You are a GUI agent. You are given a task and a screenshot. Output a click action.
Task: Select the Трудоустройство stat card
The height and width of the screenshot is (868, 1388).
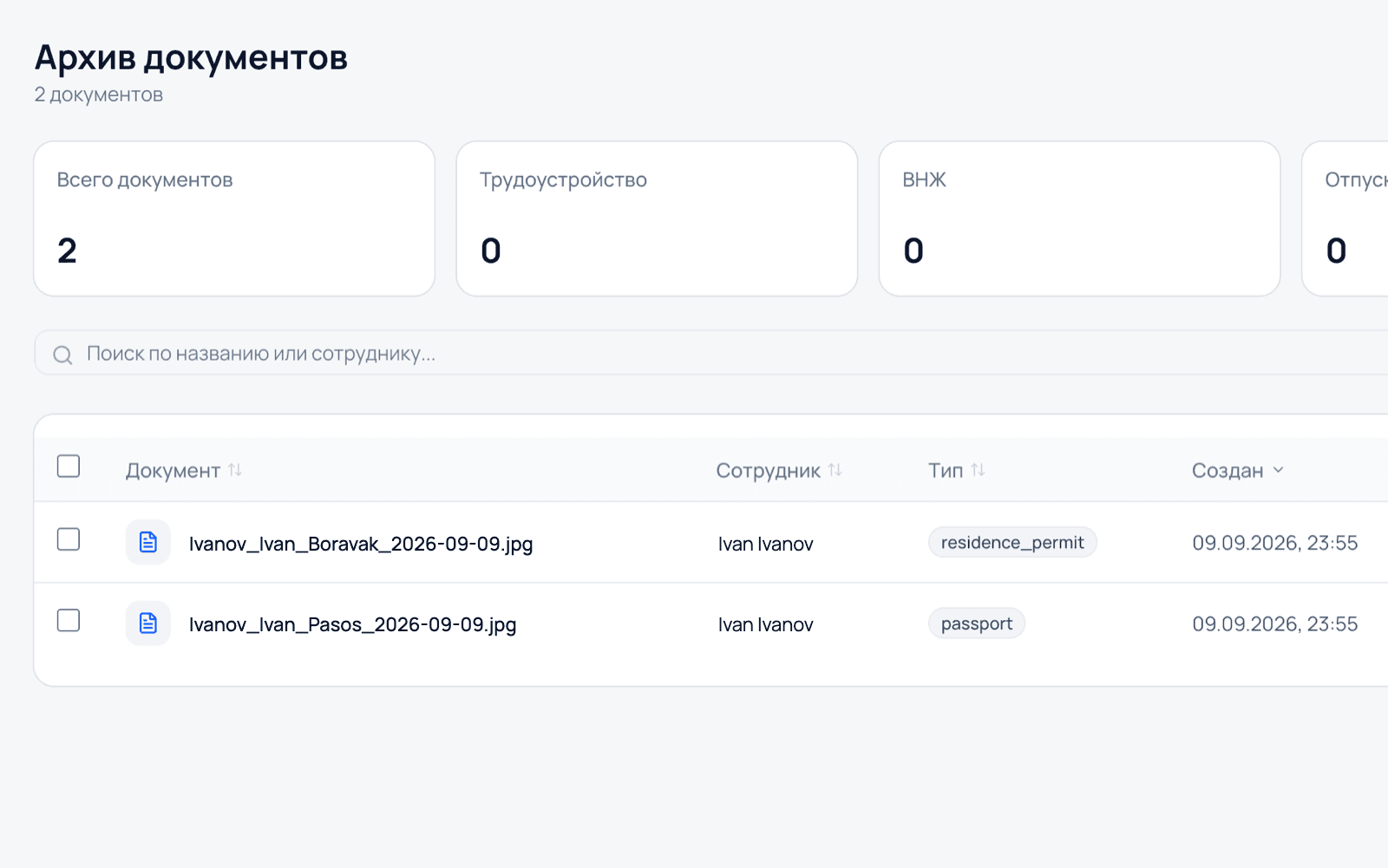pos(657,219)
